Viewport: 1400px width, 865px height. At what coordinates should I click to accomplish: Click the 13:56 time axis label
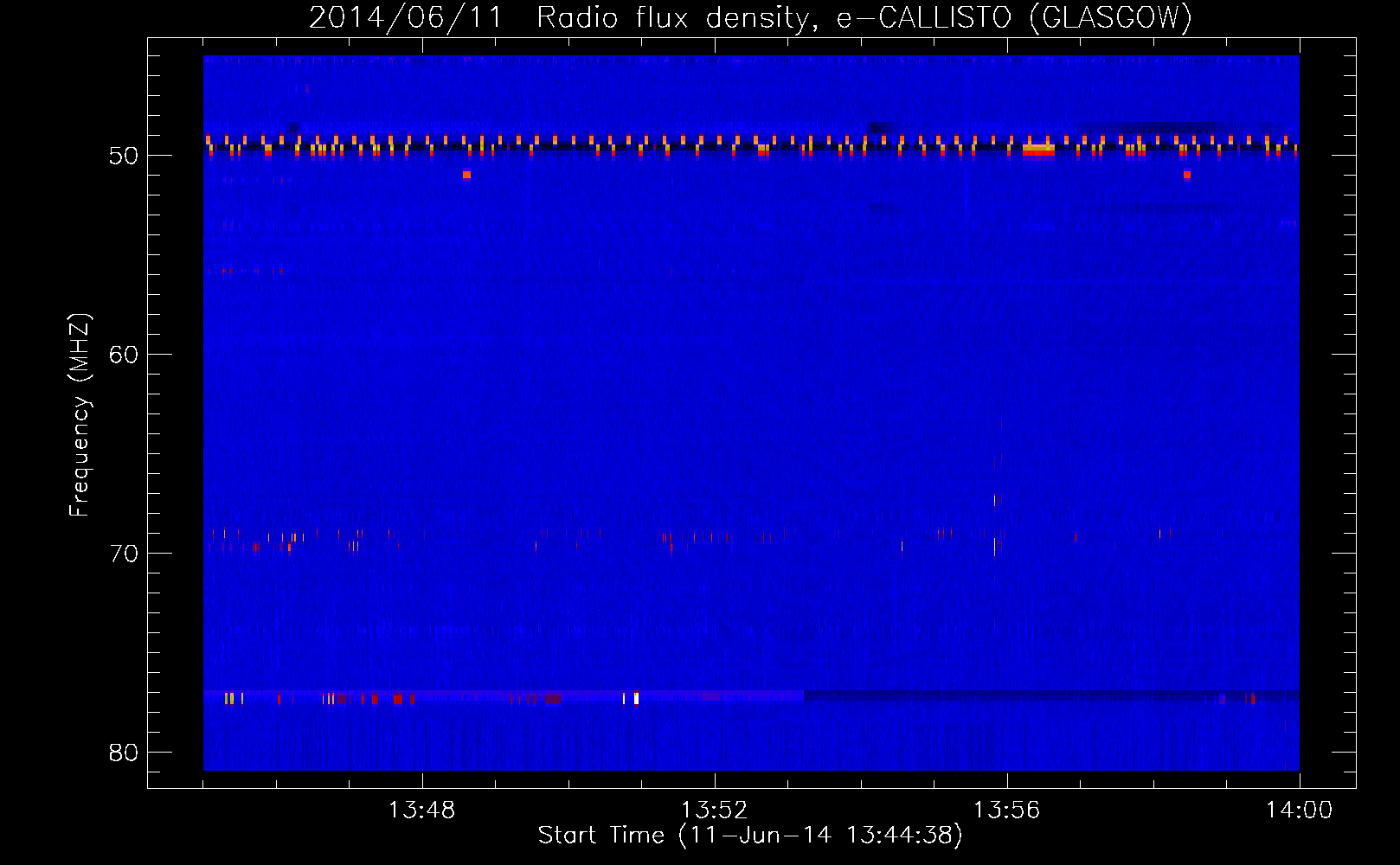tap(1006, 811)
